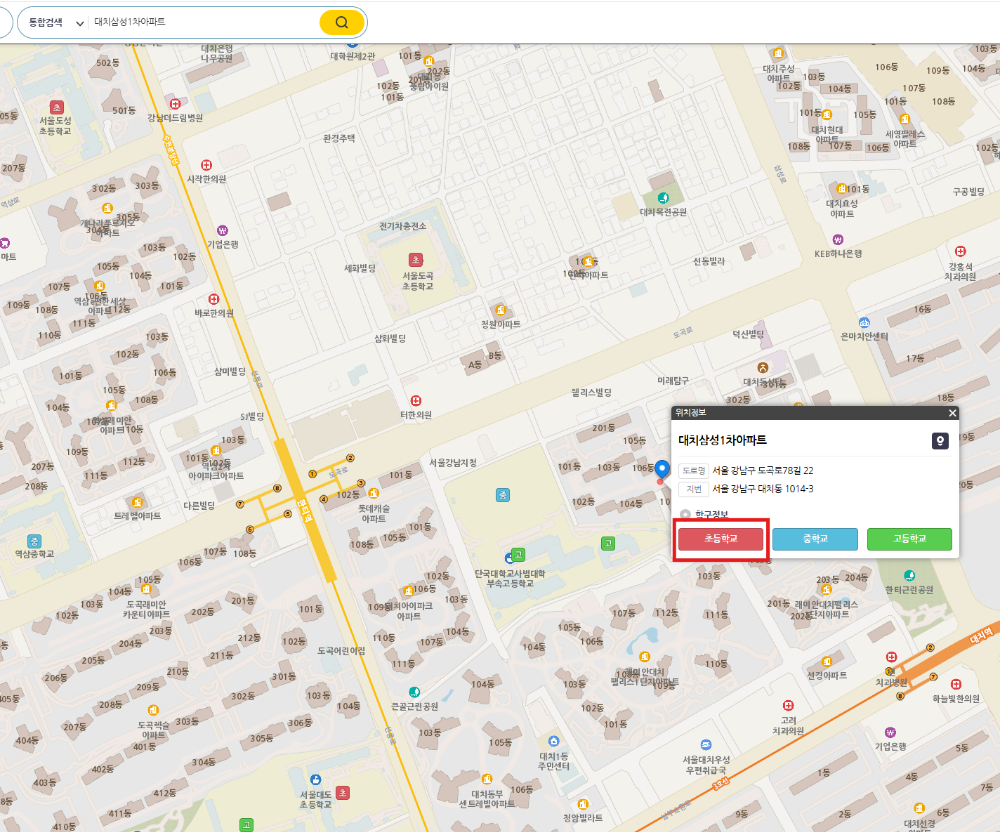This screenshot has height=832, width=1000.
Task: Click the 대치목련공원 park icon
Action: pos(663,198)
